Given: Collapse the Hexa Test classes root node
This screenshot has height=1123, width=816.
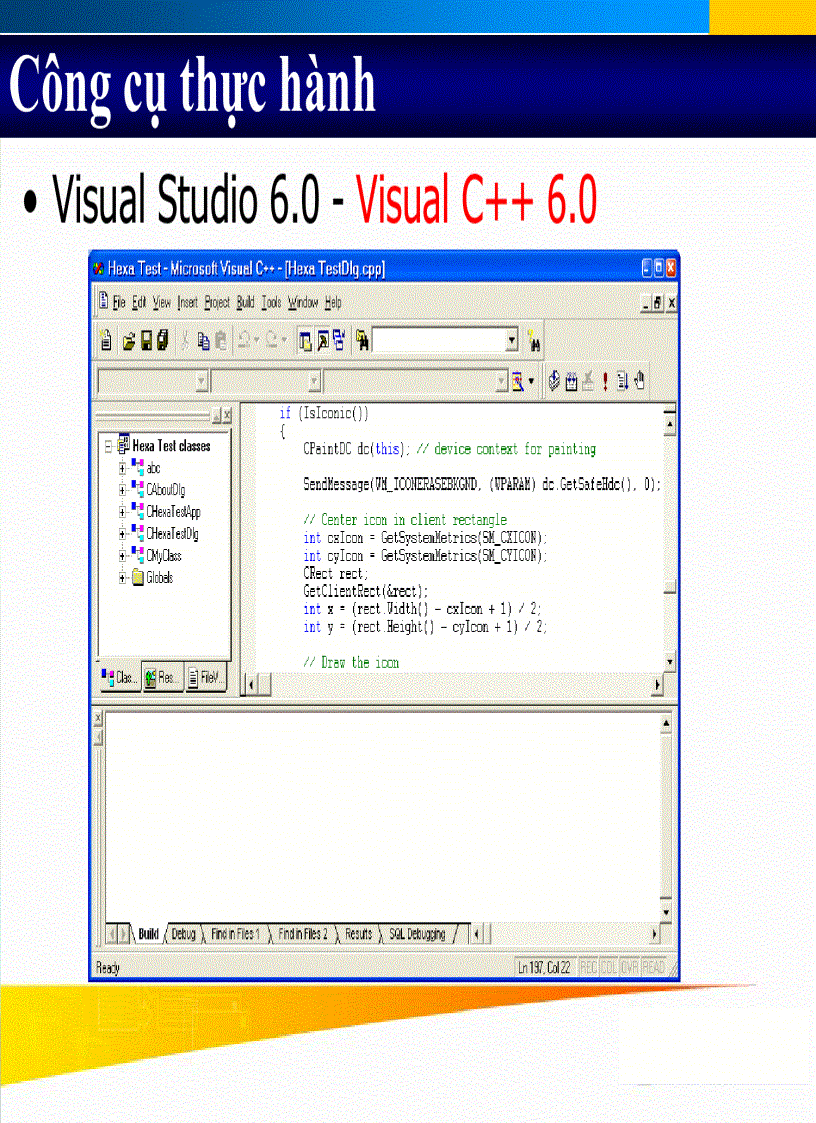Looking at the screenshot, I should [108, 446].
